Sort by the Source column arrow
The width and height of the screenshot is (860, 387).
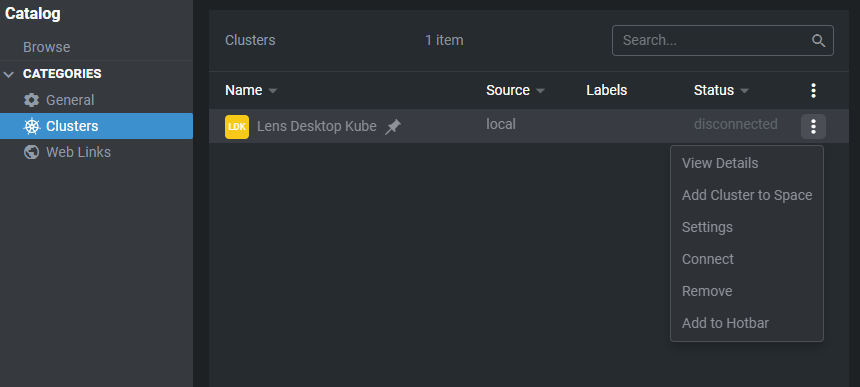(540, 91)
